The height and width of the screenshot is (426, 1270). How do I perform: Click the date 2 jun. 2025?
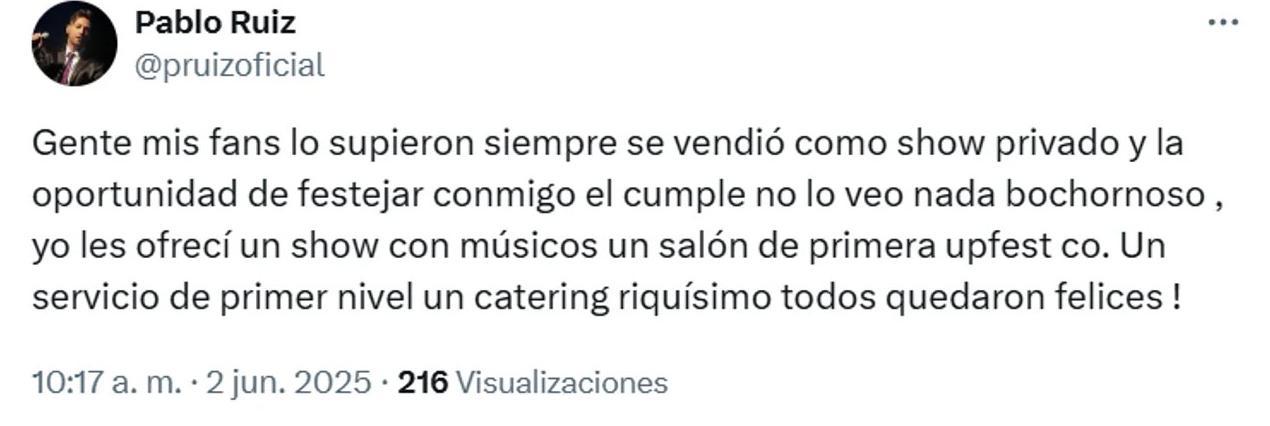click(x=288, y=382)
